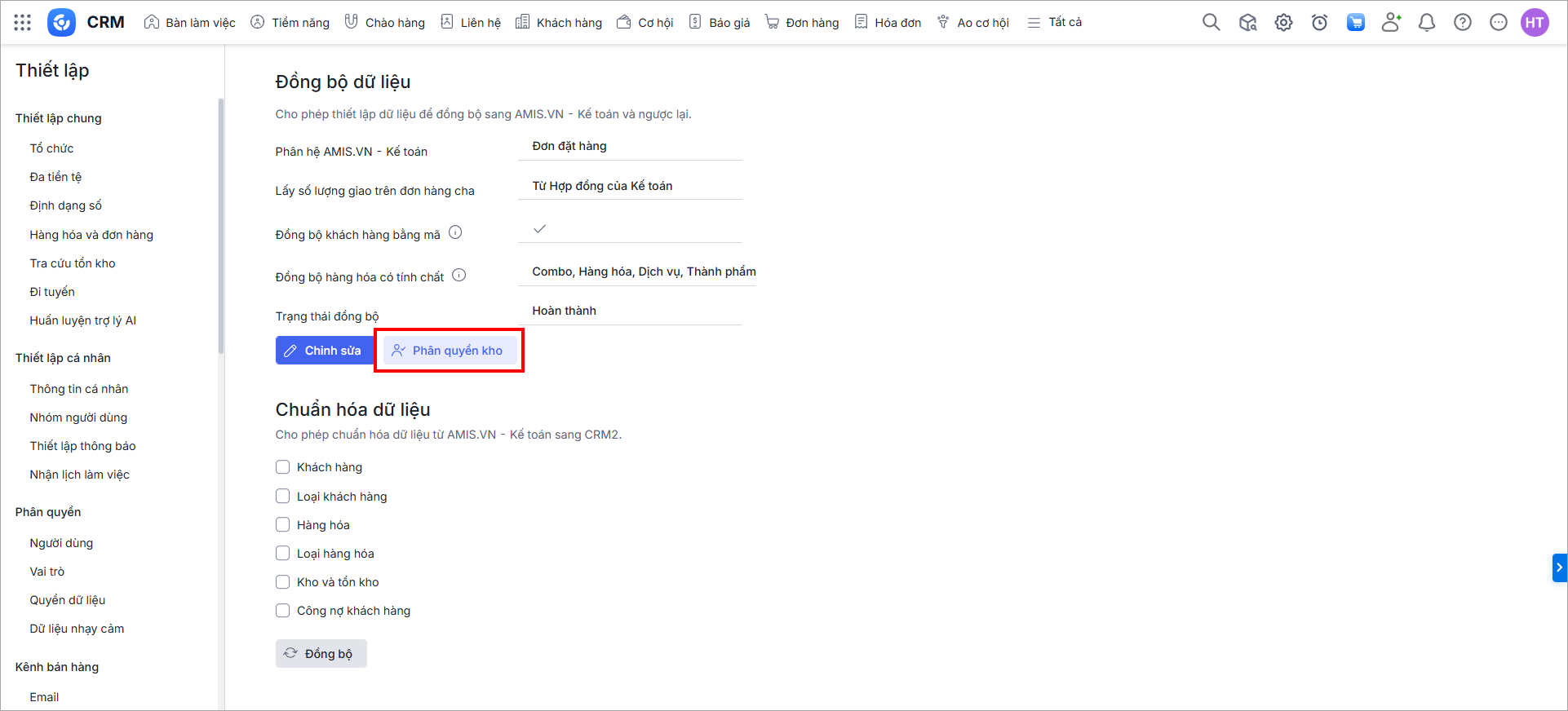Open the HT user avatar
The height and width of the screenshot is (711, 1568).
(1534, 23)
